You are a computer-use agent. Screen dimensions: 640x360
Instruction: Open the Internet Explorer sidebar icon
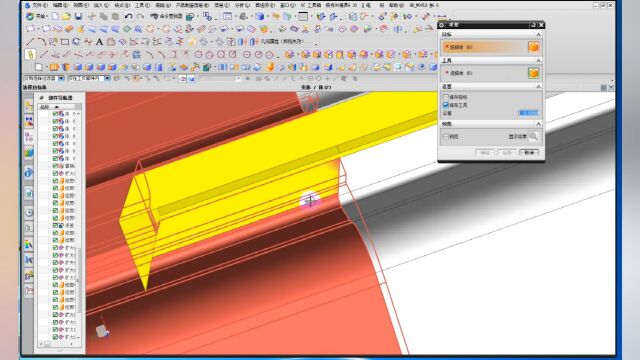[29, 173]
